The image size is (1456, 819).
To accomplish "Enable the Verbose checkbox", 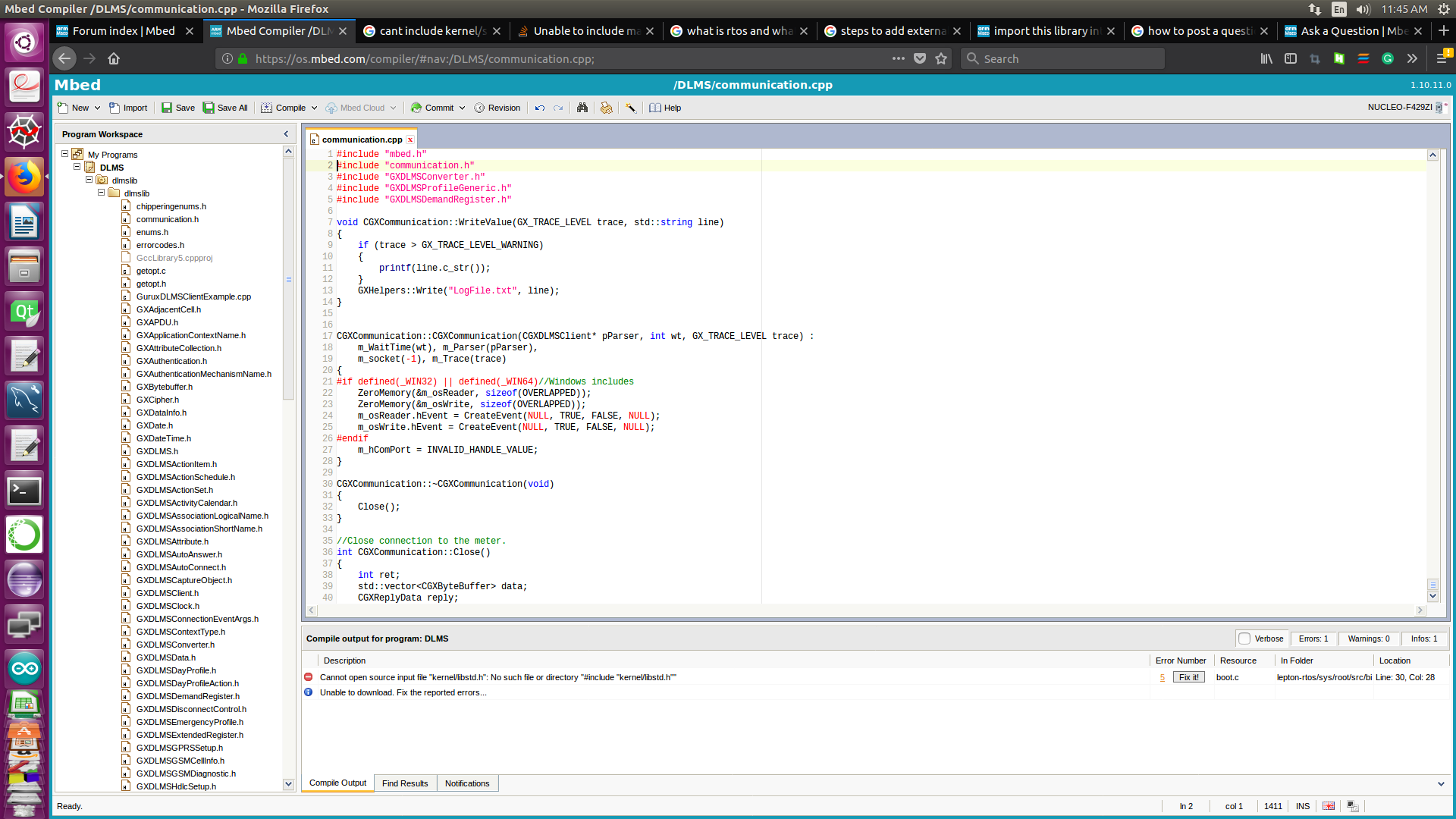I will pyautogui.click(x=1244, y=639).
